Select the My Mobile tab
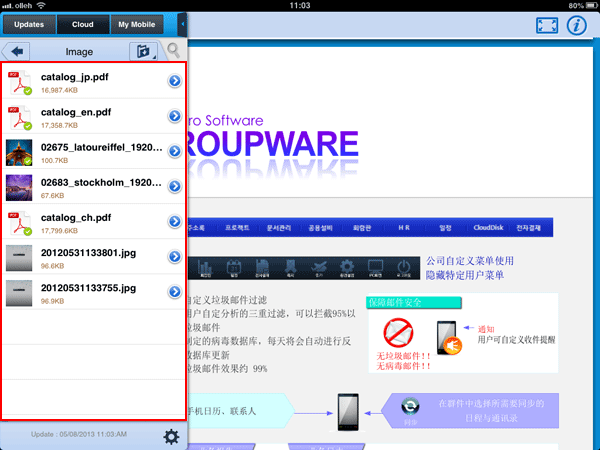This screenshot has width=600, height=450. [x=137, y=24]
